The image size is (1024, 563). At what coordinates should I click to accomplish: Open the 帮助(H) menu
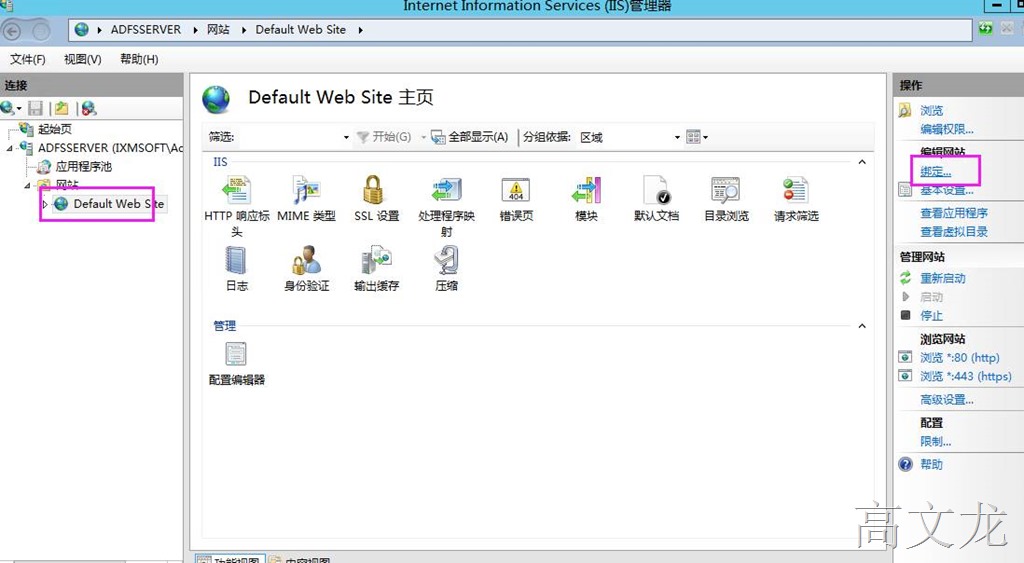click(138, 59)
